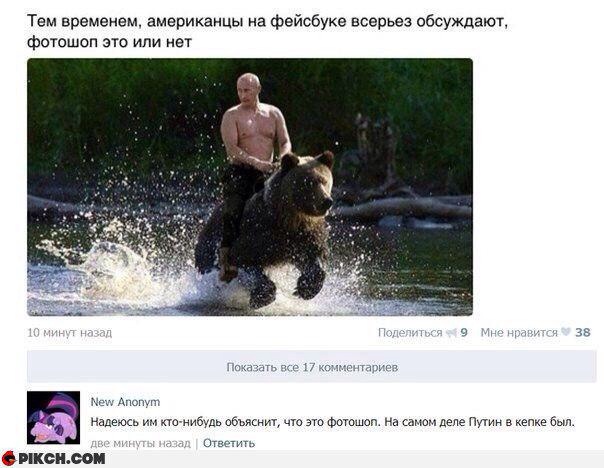
Task: Click the Поделиться link
Action: [x=410, y=332]
